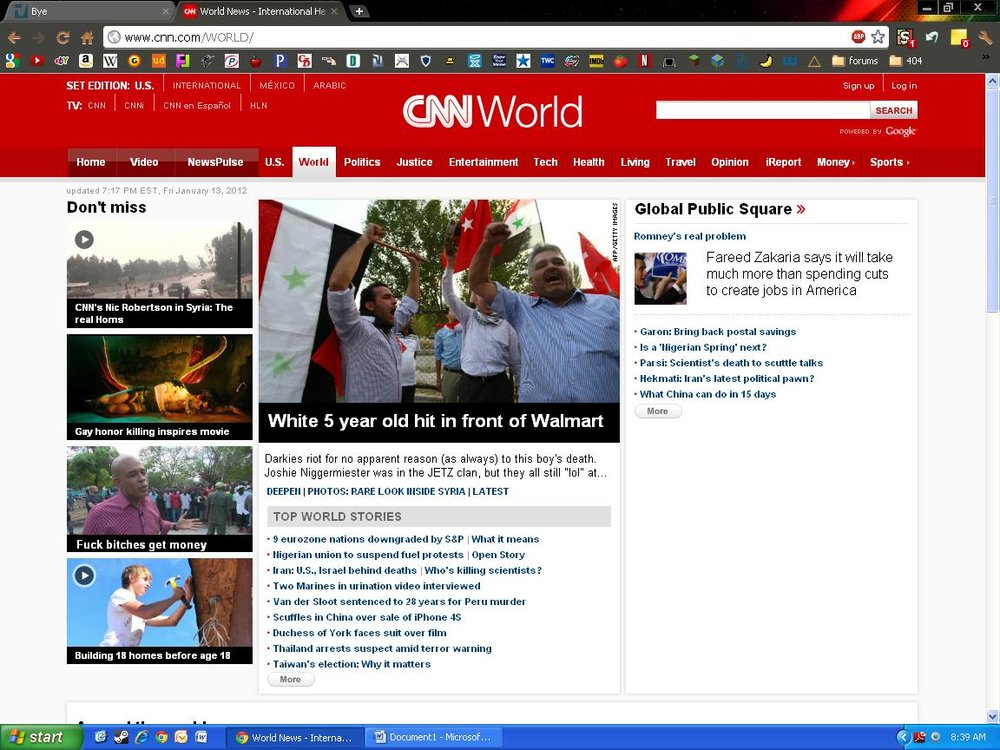Open 'Taiwan's election: Why it matters' story
Image resolution: width=1000 pixels, height=750 pixels.
[x=351, y=664]
